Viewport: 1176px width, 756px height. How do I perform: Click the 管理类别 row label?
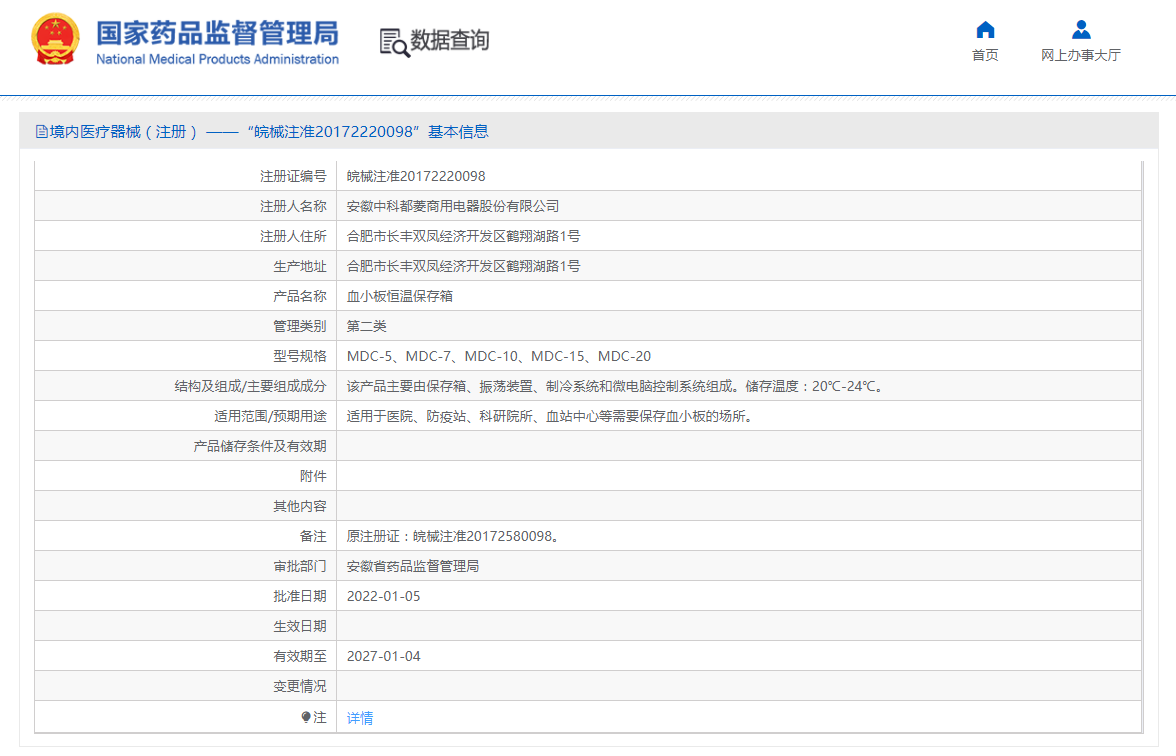click(x=300, y=326)
